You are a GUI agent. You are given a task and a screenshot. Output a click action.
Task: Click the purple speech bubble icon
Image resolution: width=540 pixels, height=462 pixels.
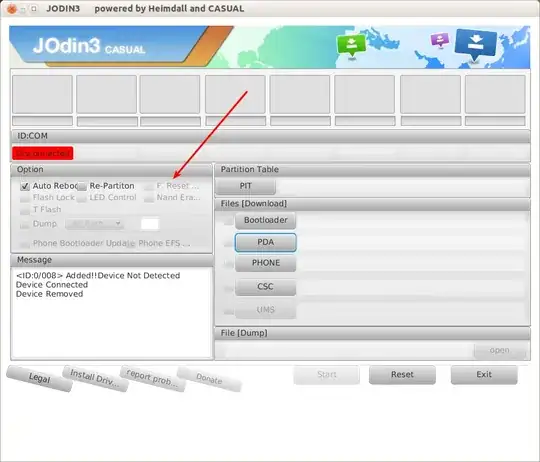(440, 41)
